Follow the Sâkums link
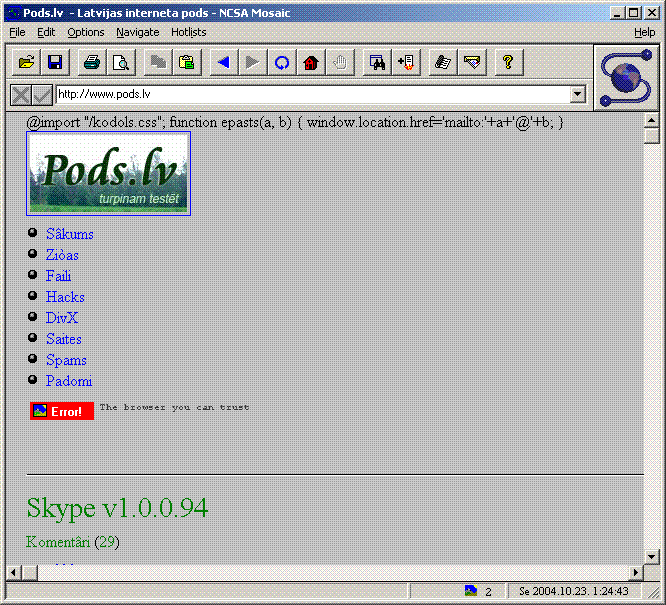 70,234
